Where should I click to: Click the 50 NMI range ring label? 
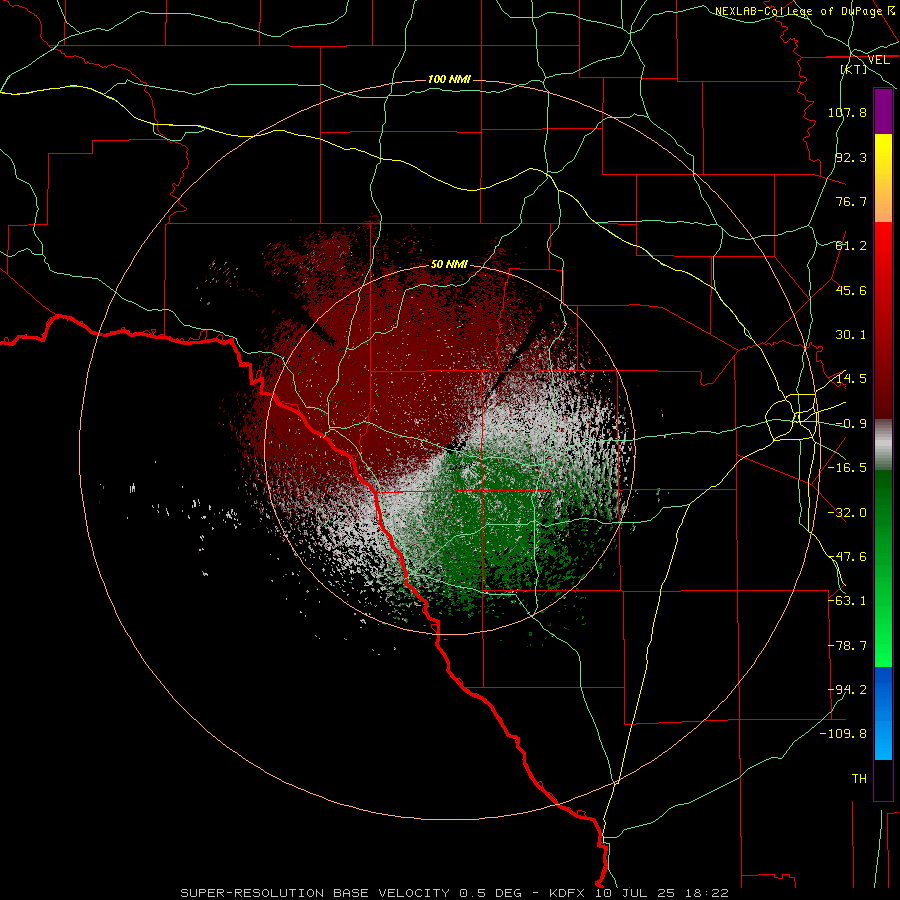coord(449,264)
